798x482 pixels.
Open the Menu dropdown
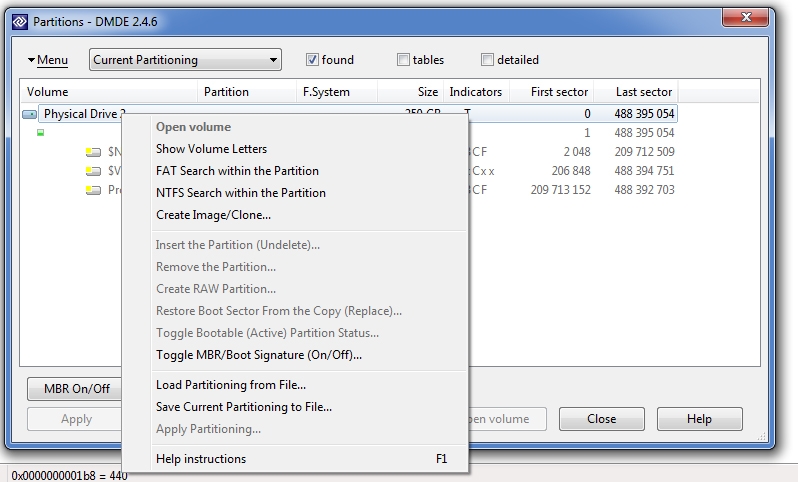[x=47, y=60]
